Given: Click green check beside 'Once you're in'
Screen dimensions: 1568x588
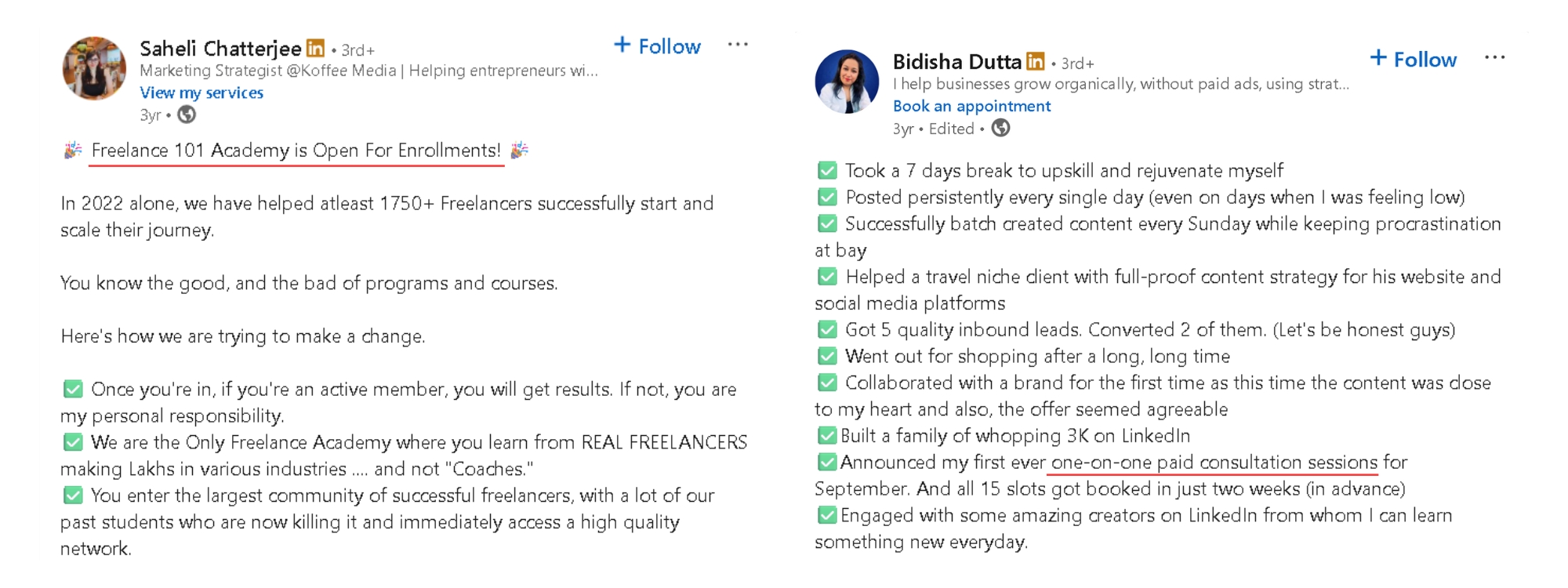Looking at the screenshot, I should [73, 389].
